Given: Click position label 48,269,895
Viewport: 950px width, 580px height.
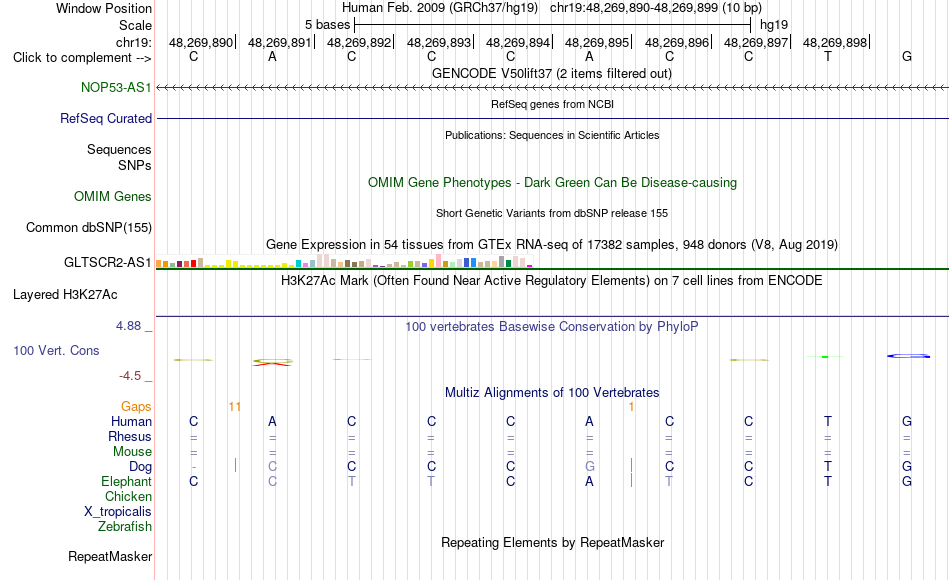Looking at the screenshot, I should 597,42.
